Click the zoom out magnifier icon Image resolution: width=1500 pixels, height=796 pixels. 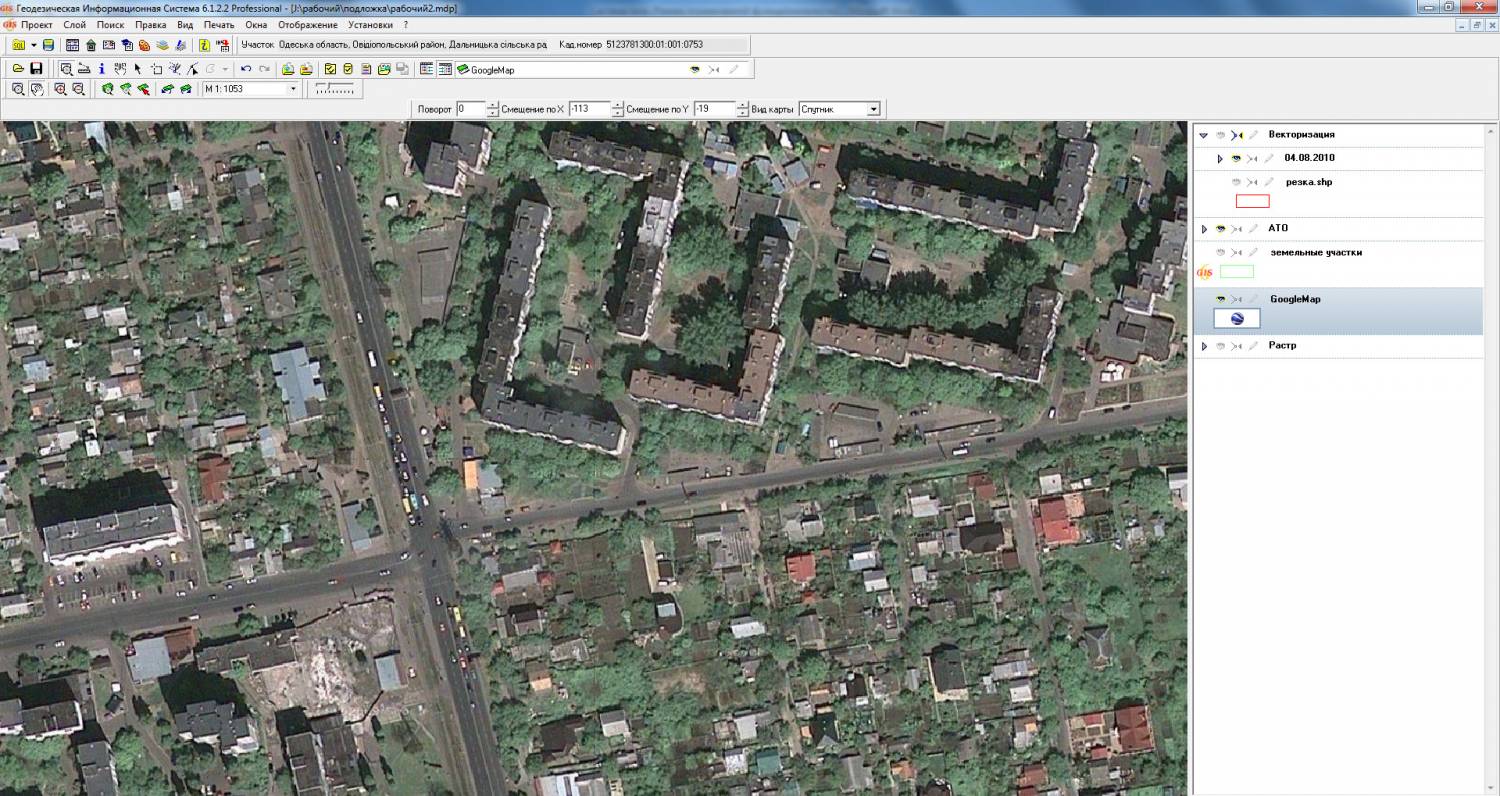tap(78, 88)
